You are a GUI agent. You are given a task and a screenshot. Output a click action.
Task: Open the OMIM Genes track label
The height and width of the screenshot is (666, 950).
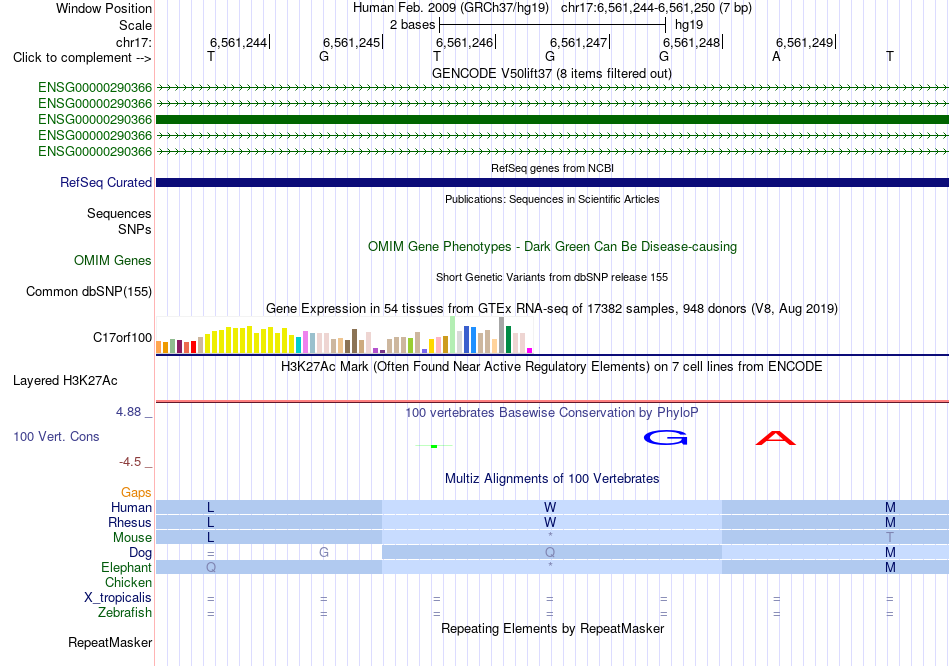pyautogui.click(x=113, y=261)
